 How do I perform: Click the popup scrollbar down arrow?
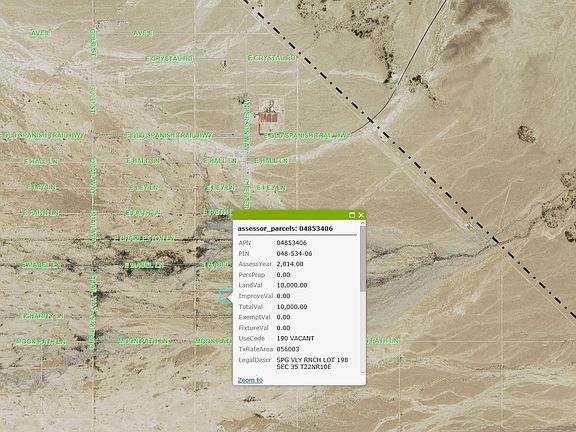coord(363,372)
